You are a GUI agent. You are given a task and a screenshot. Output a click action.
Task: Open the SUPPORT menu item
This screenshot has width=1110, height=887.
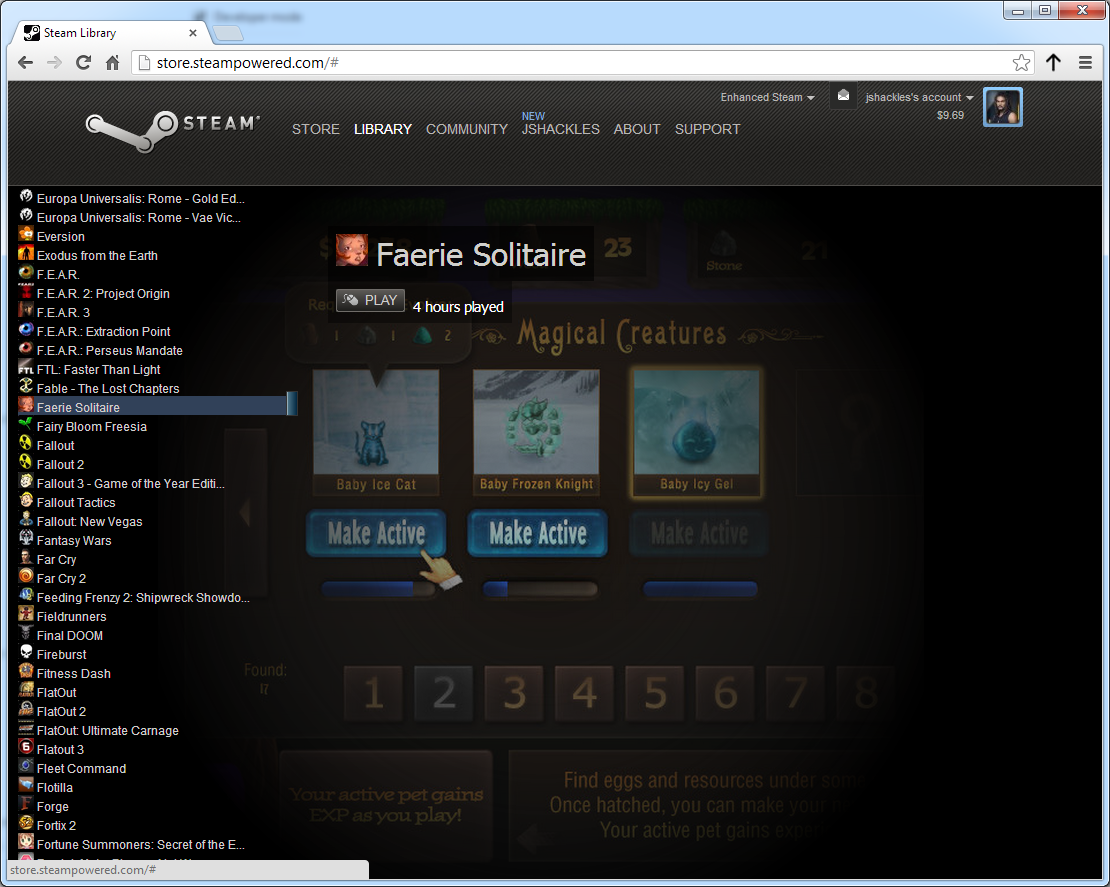tap(707, 130)
